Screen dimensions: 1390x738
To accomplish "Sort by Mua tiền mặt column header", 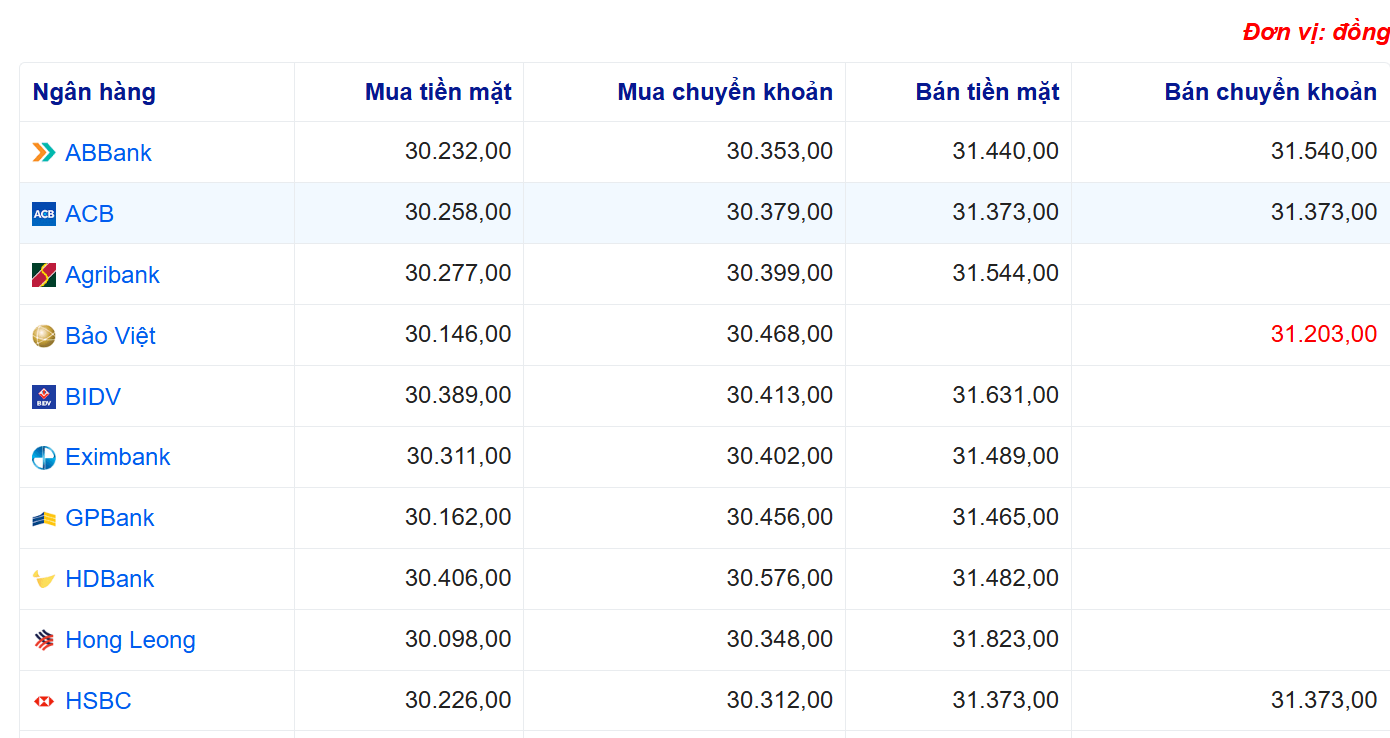I will tap(438, 92).
